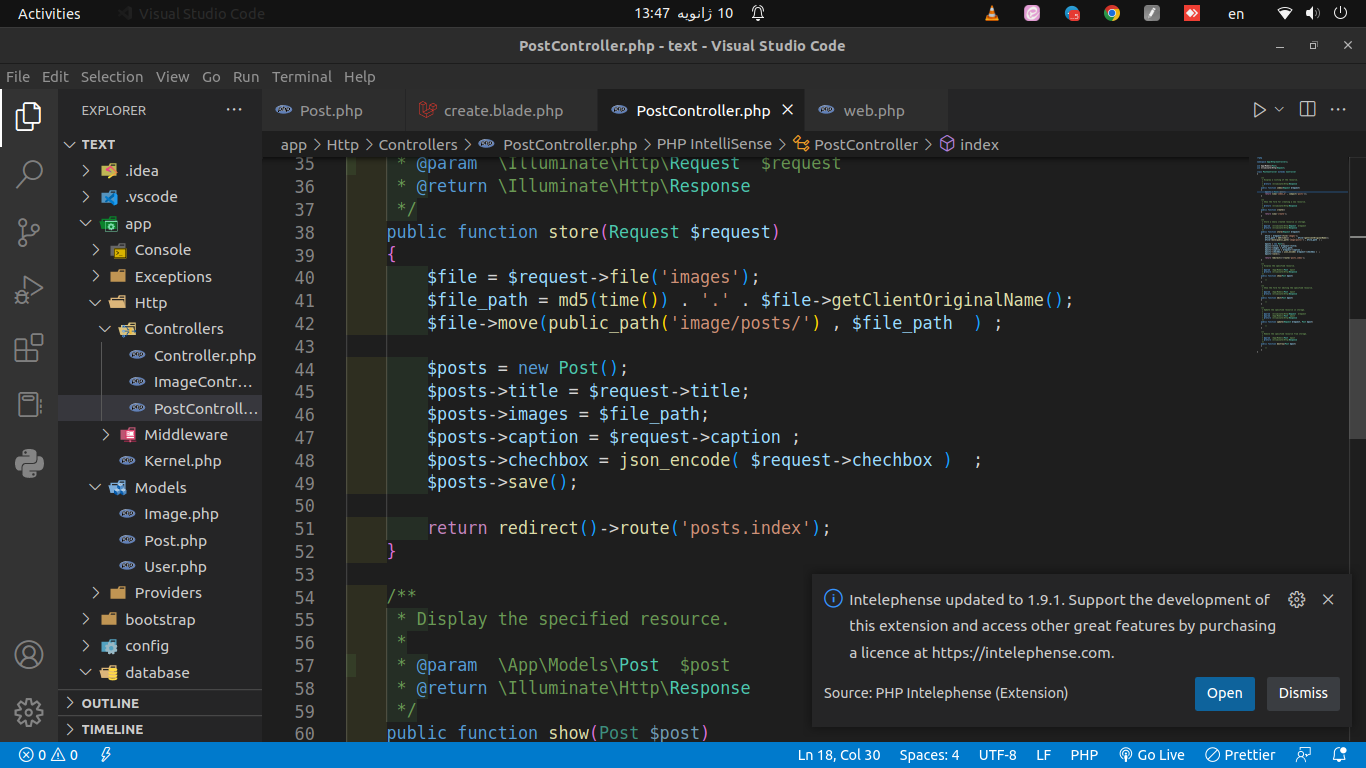Click Activities in the top panel

(49, 14)
